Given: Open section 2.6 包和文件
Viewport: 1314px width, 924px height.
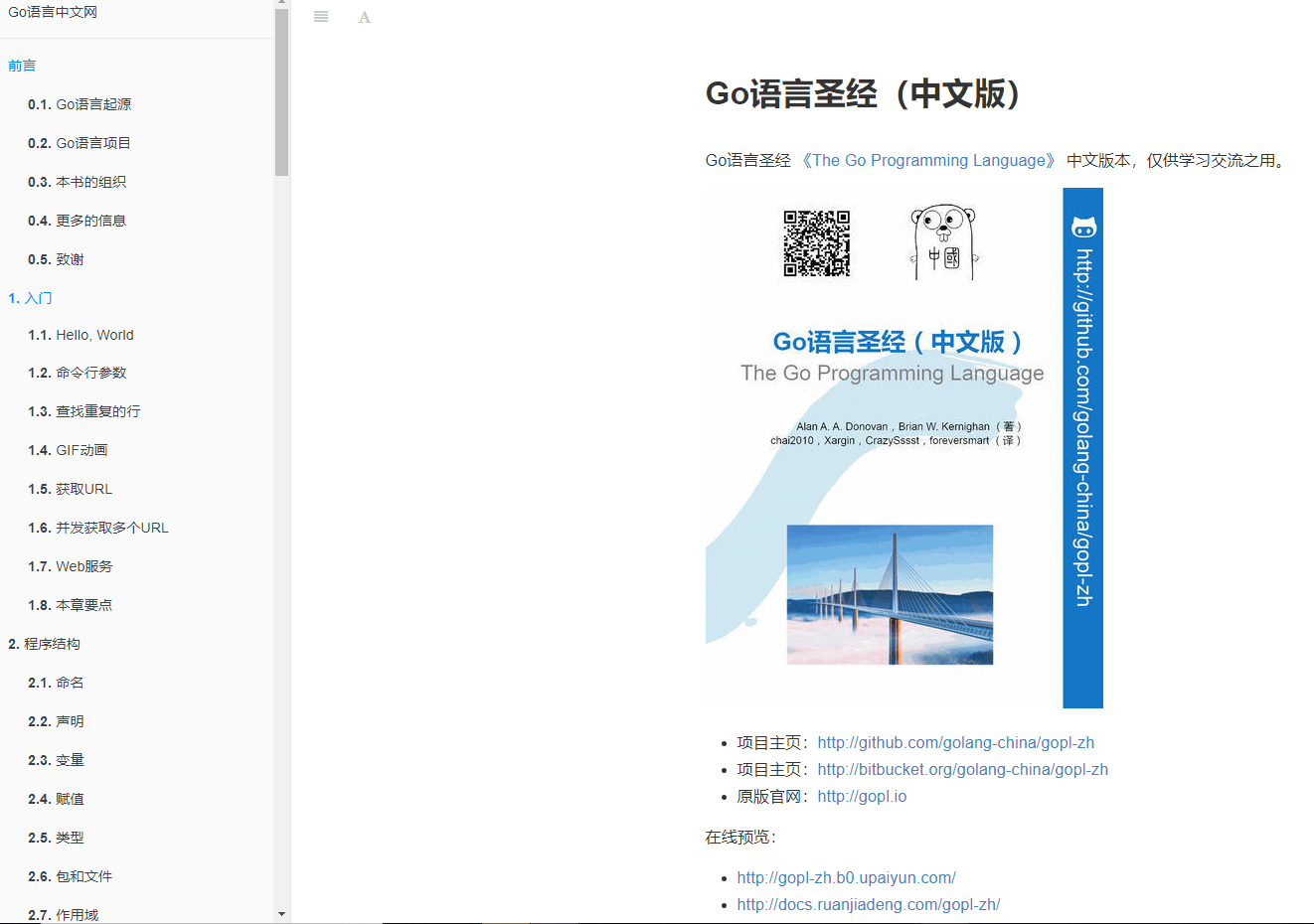Looking at the screenshot, I should coord(71,876).
